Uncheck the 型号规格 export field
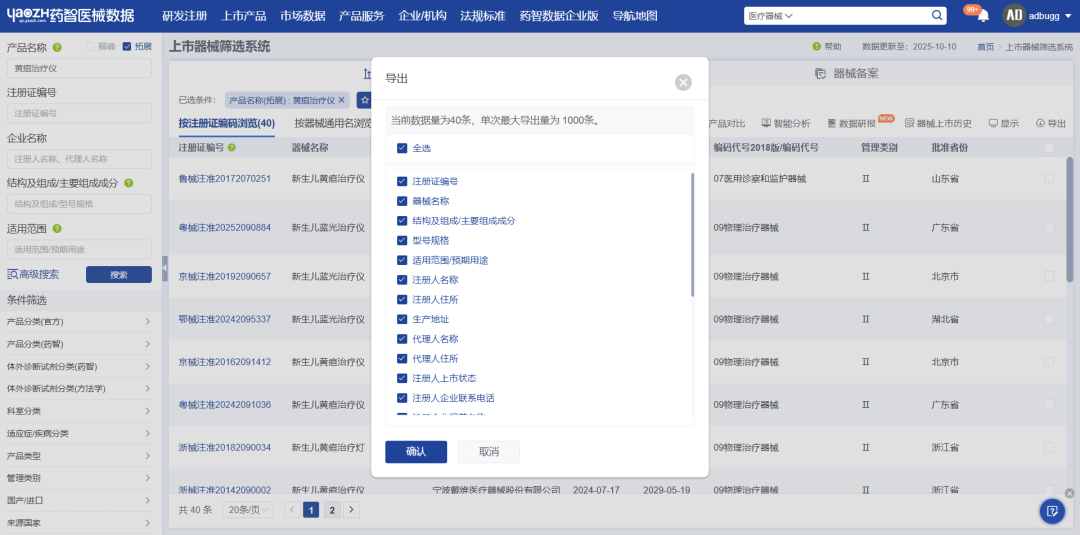Viewport: 1080px width, 535px height. click(x=402, y=240)
